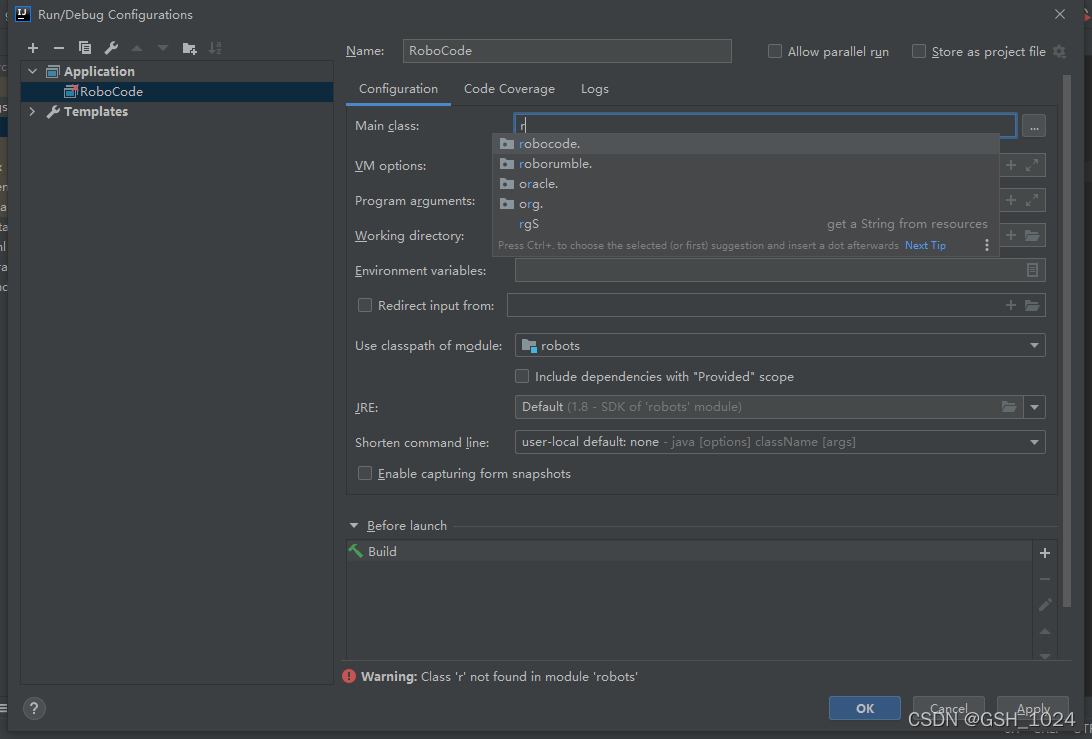Screen dimensions: 1092x739
Task: Open Store as project file gear settings
Action: (1059, 52)
